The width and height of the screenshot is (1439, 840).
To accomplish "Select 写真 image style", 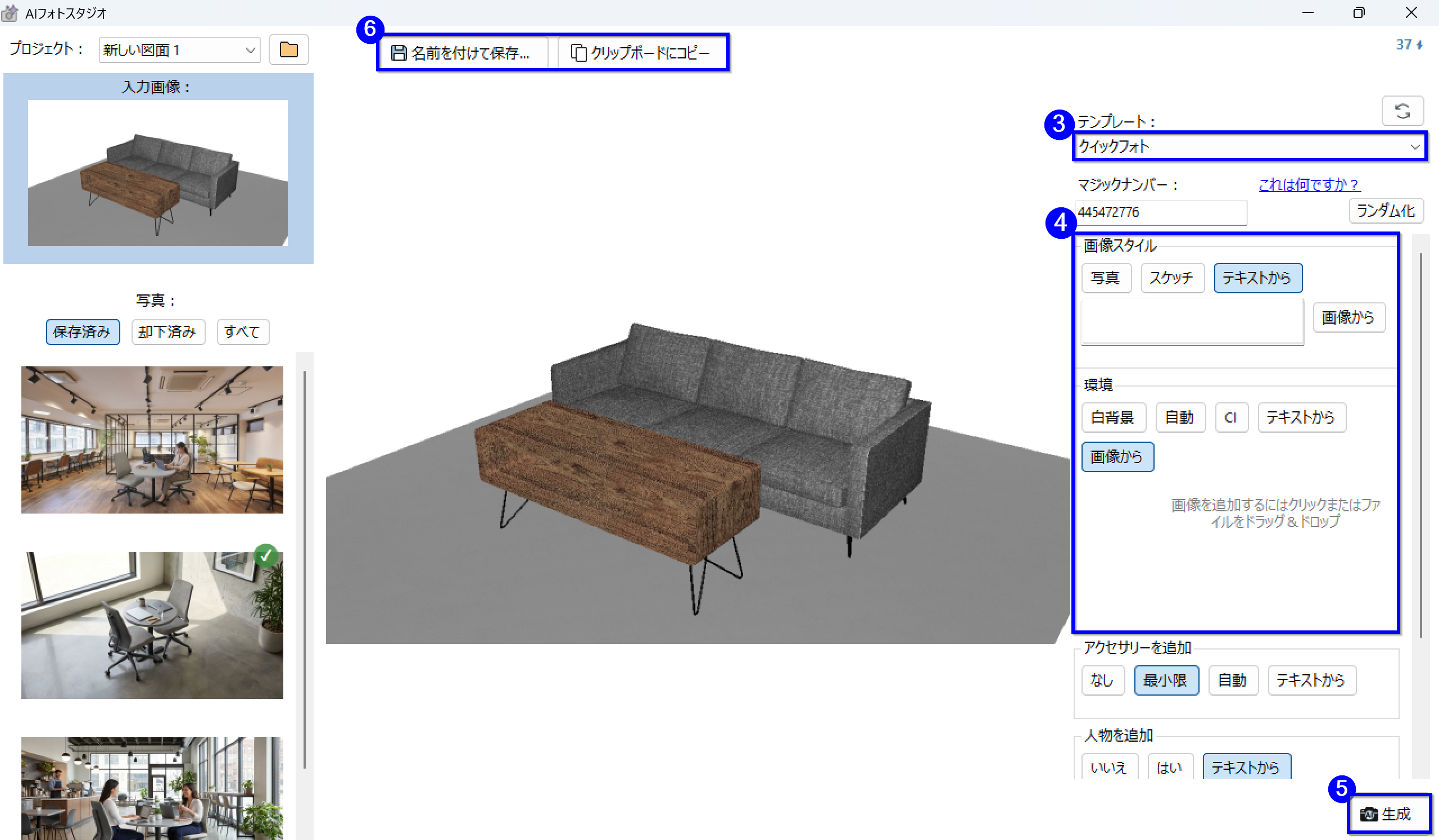I will click(1106, 278).
